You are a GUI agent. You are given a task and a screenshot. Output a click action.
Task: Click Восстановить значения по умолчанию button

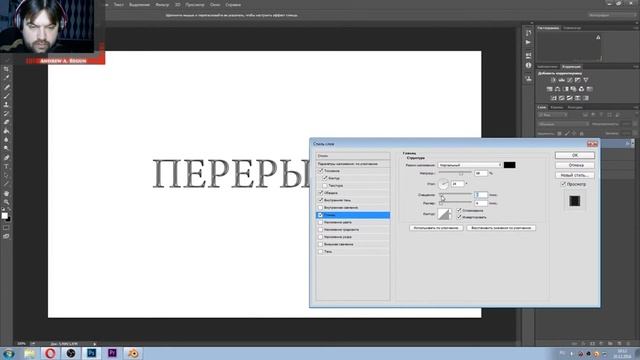pyautogui.click(x=501, y=228)
